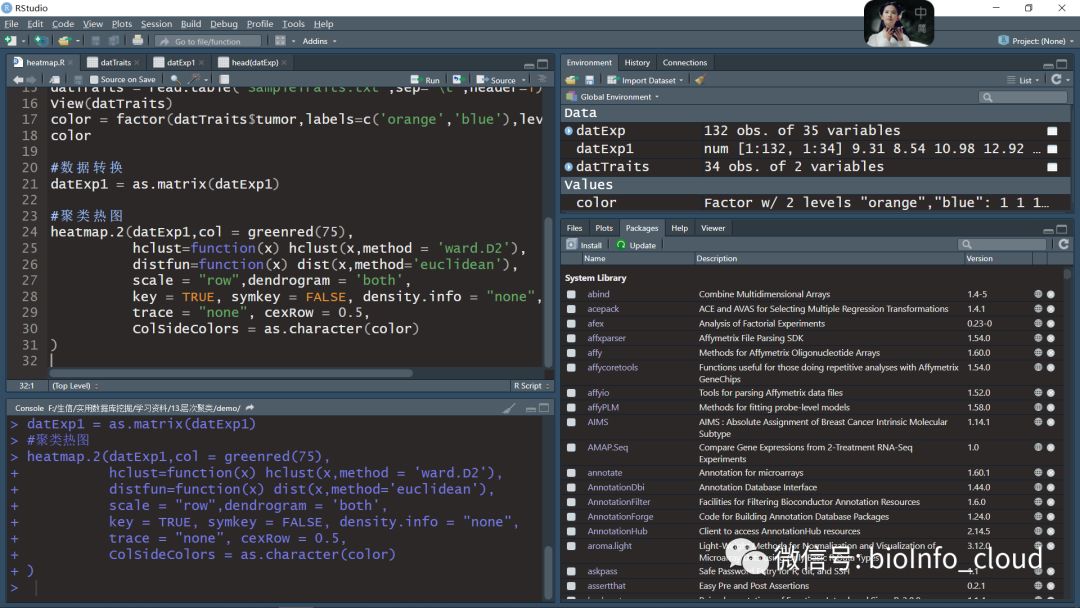Expand the datTraits object details
The height and width of the screenshot is (608, 1080).
pyautogui.click(x=568, y=167)
